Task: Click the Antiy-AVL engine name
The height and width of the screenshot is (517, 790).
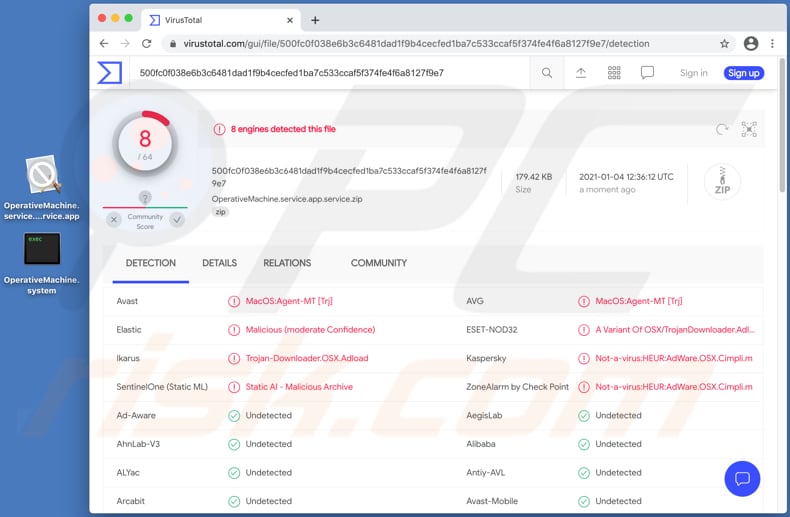Action: point(486,473)
